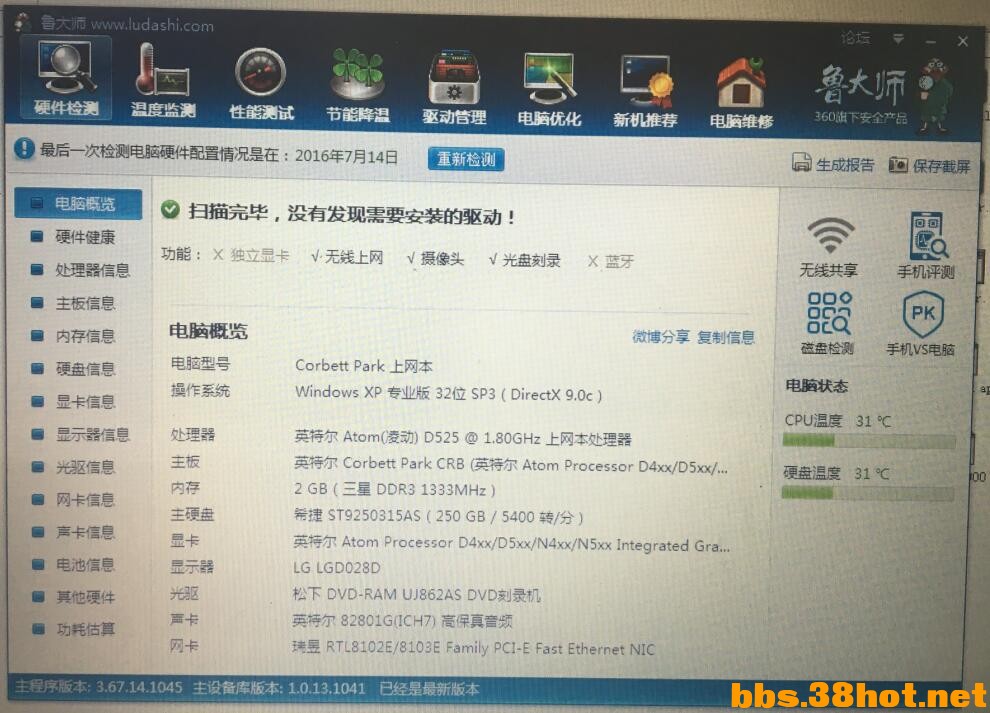Click the 蓝牙 feature label
Screen dimensions: 990x713
point(619,261)
